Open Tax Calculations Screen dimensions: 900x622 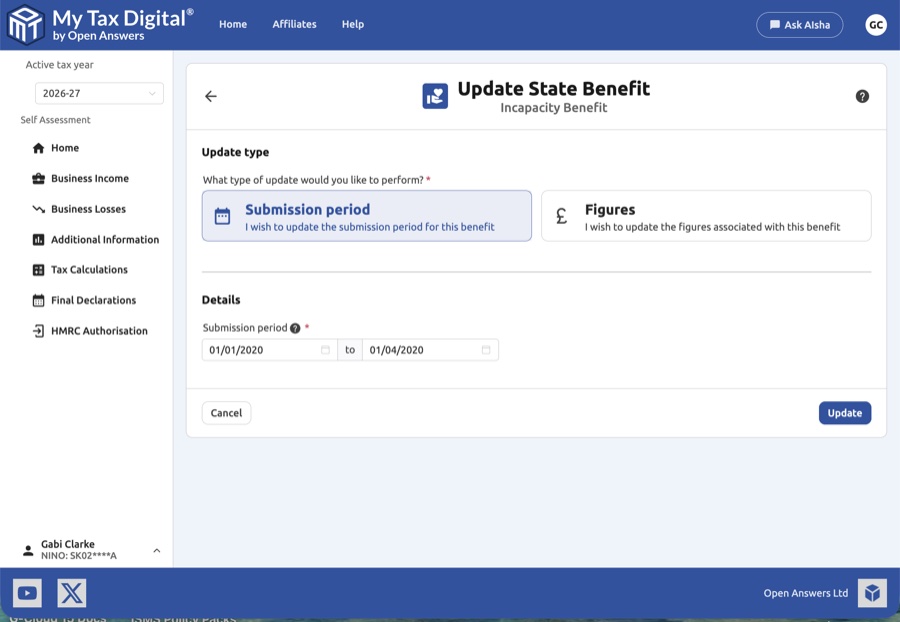coord(89,269)
